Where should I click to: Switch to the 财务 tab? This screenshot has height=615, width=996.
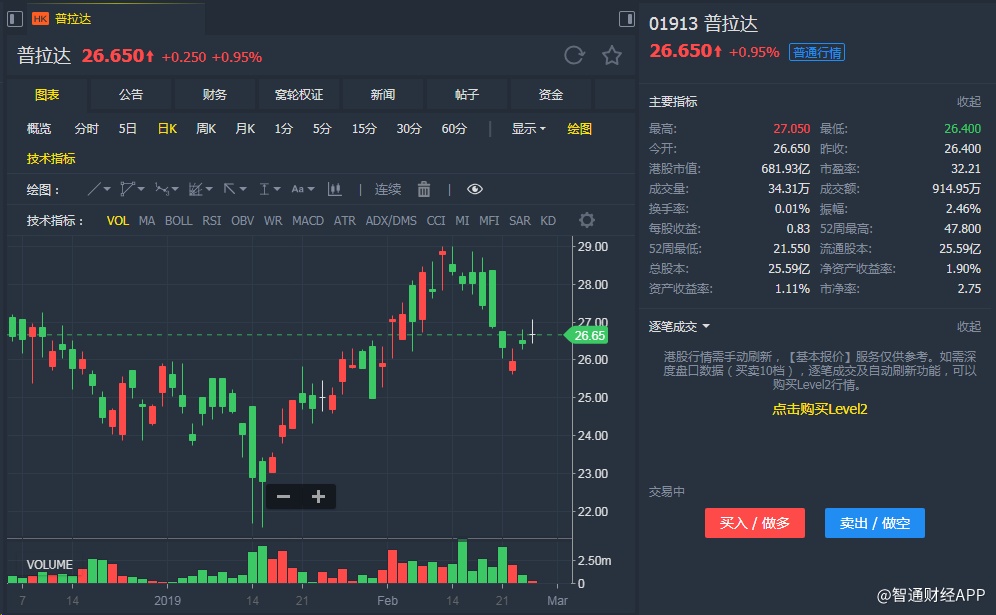pos(215,95)
